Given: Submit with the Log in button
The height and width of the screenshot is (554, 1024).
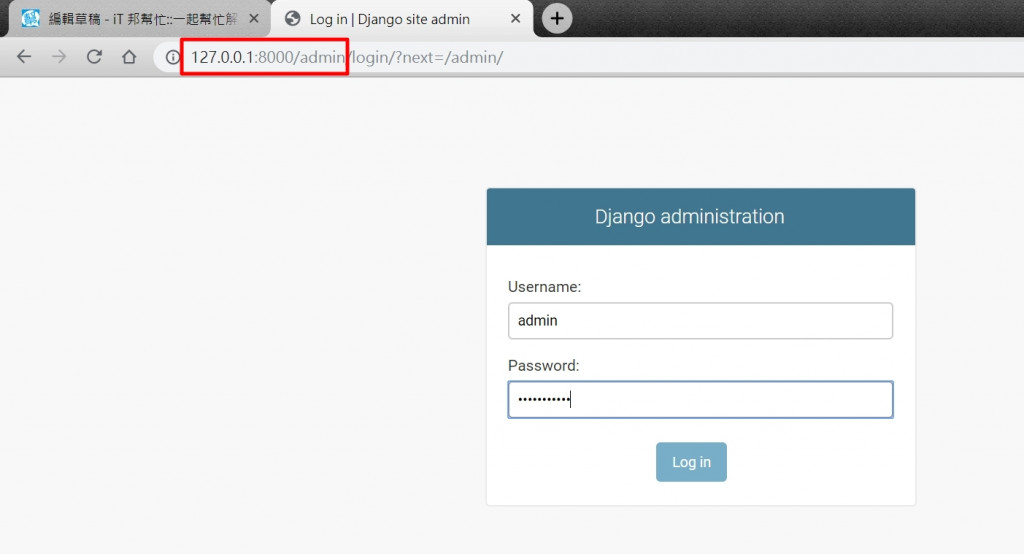Looking at the screenshot, I should pos(691,462).
